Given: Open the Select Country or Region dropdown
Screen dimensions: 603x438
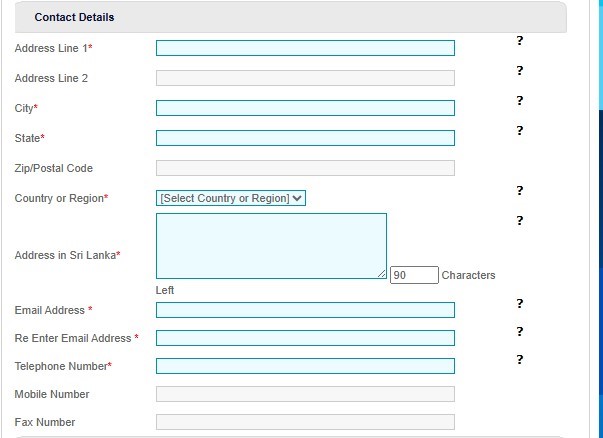Looking at the screenshot, I should tap(231, 198).
